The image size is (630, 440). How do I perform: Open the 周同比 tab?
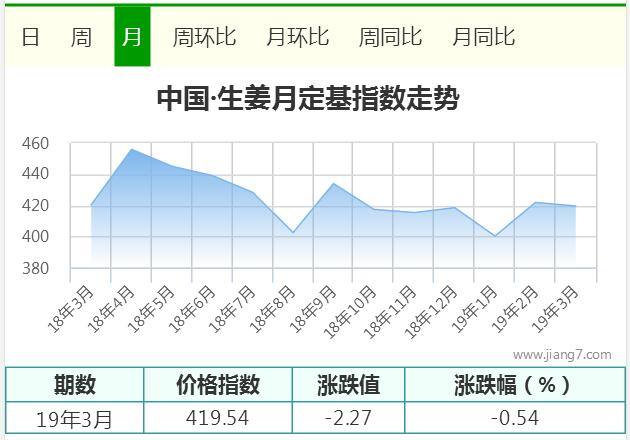[391, 37]
